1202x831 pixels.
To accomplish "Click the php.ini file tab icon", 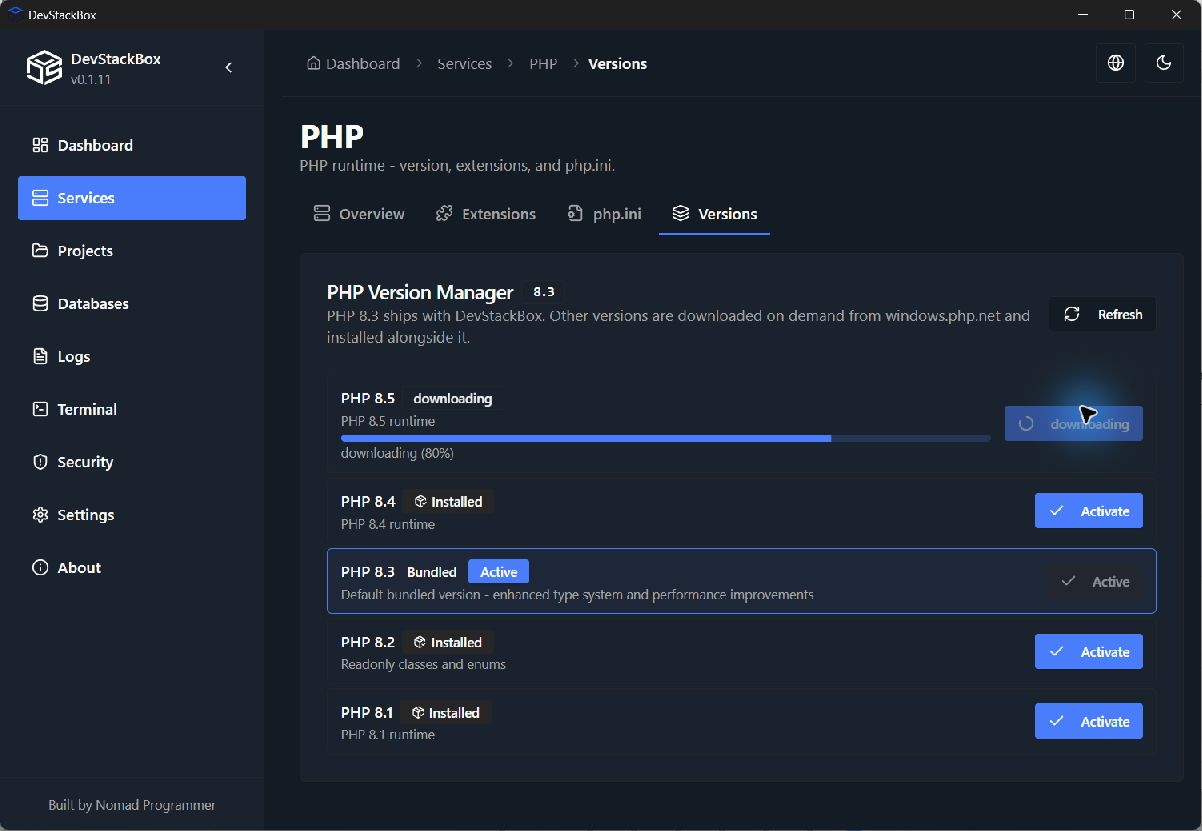I will 575,213.
